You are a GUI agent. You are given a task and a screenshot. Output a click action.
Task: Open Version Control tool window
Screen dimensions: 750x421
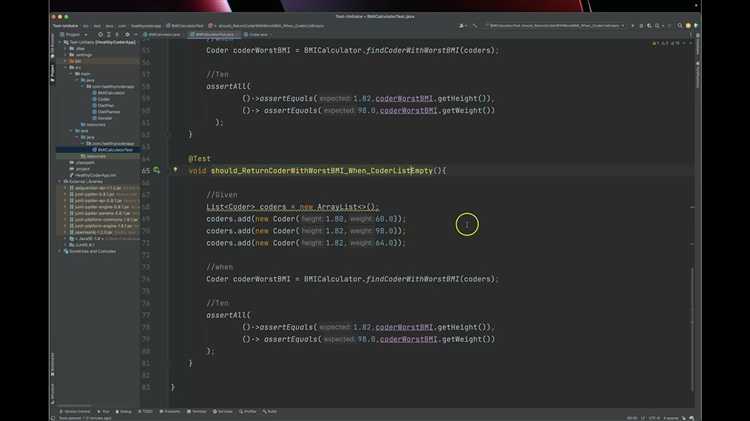[x=75, y=411]
